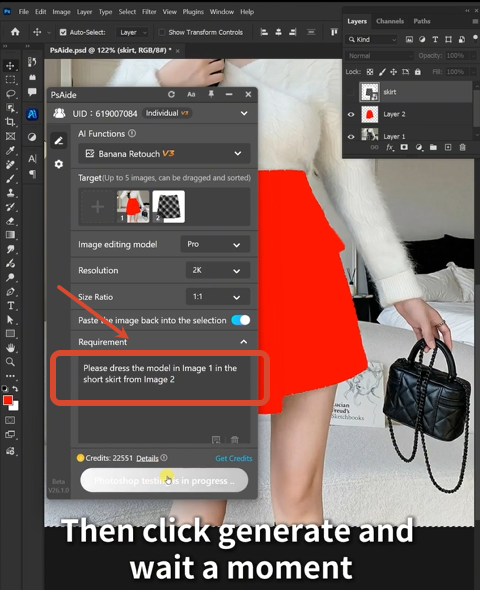This screenshot has height=590, width=480.
Task: Open the Banana Retouch function dropdown
Action: (x=164, y=154)
